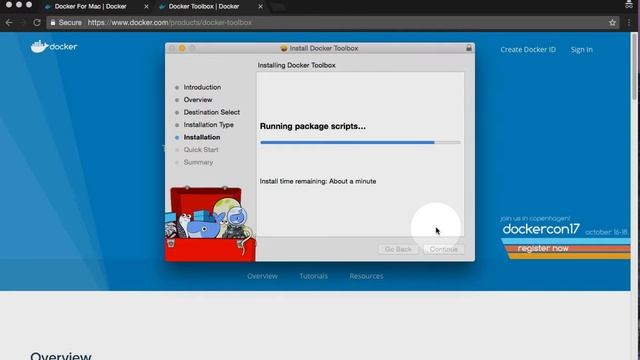Screen dimensions: 640x360
Task: Click the Running package scripts text
Action: 313,126
